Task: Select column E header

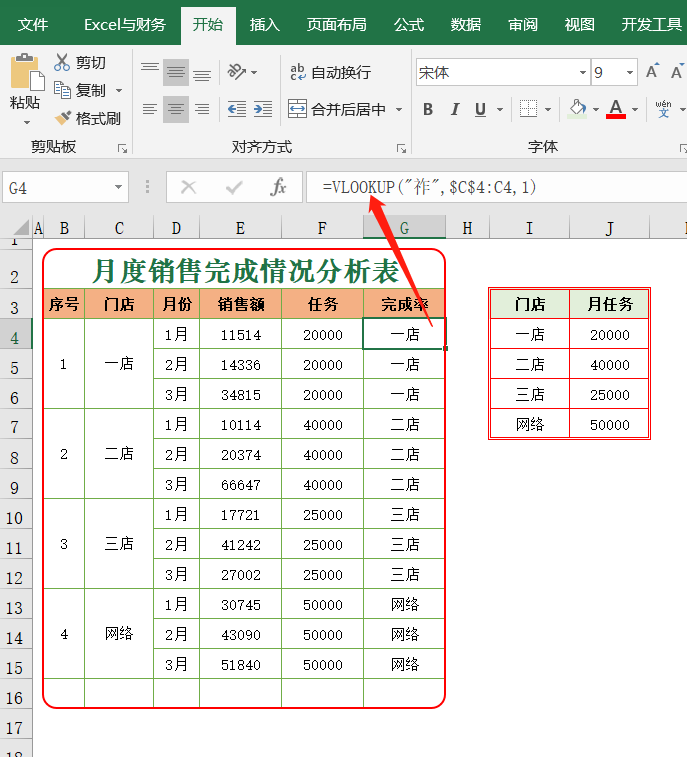Action: point(240,227)
